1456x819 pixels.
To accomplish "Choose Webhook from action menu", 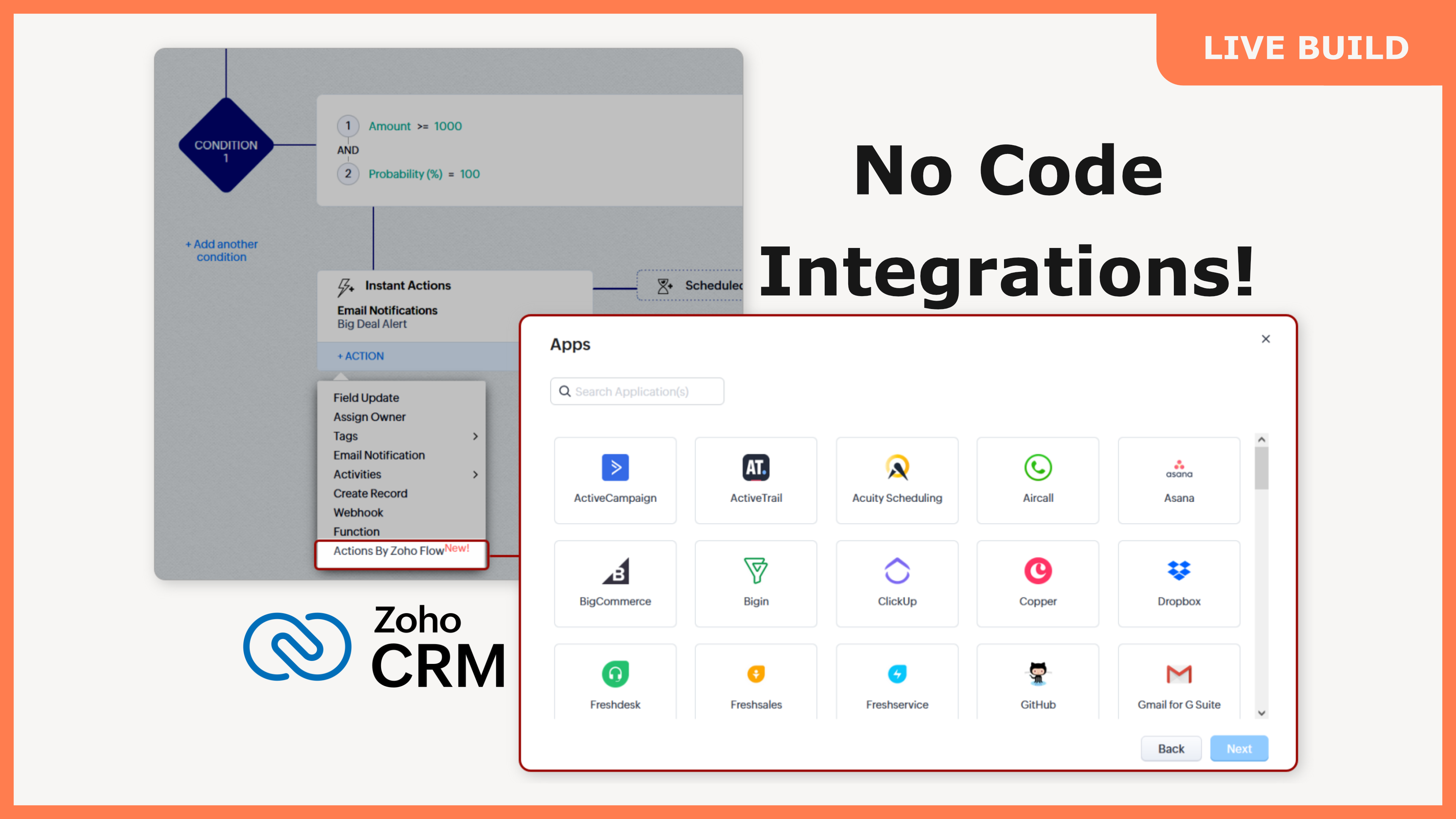I will tap(358, 512).
